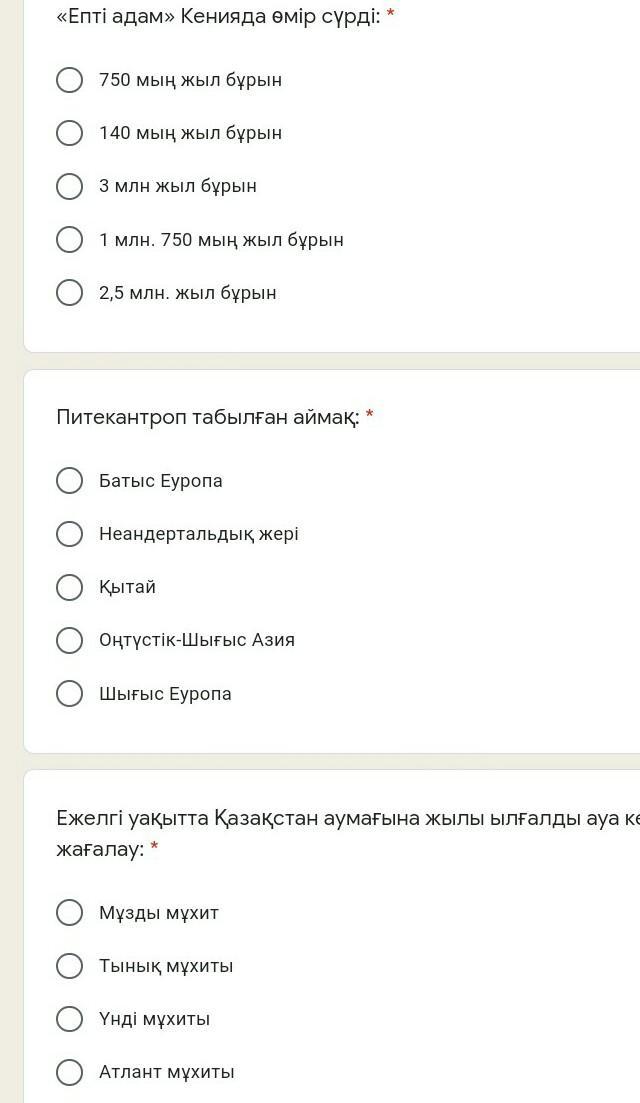Click the 'Оңтүстік-Шығыс Азия' label text
Viewport: 640px width, 1103px height.
click(x=197, y=640)
